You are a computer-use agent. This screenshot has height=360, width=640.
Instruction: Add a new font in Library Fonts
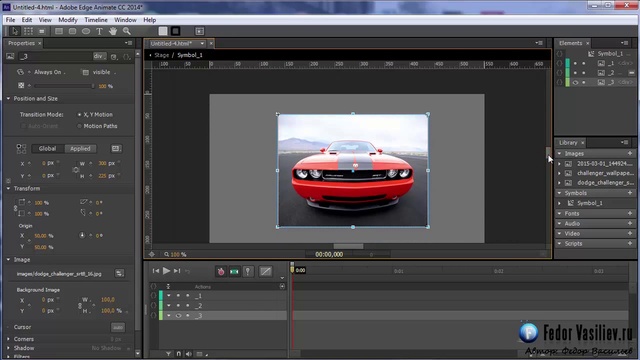click(630, 213)
